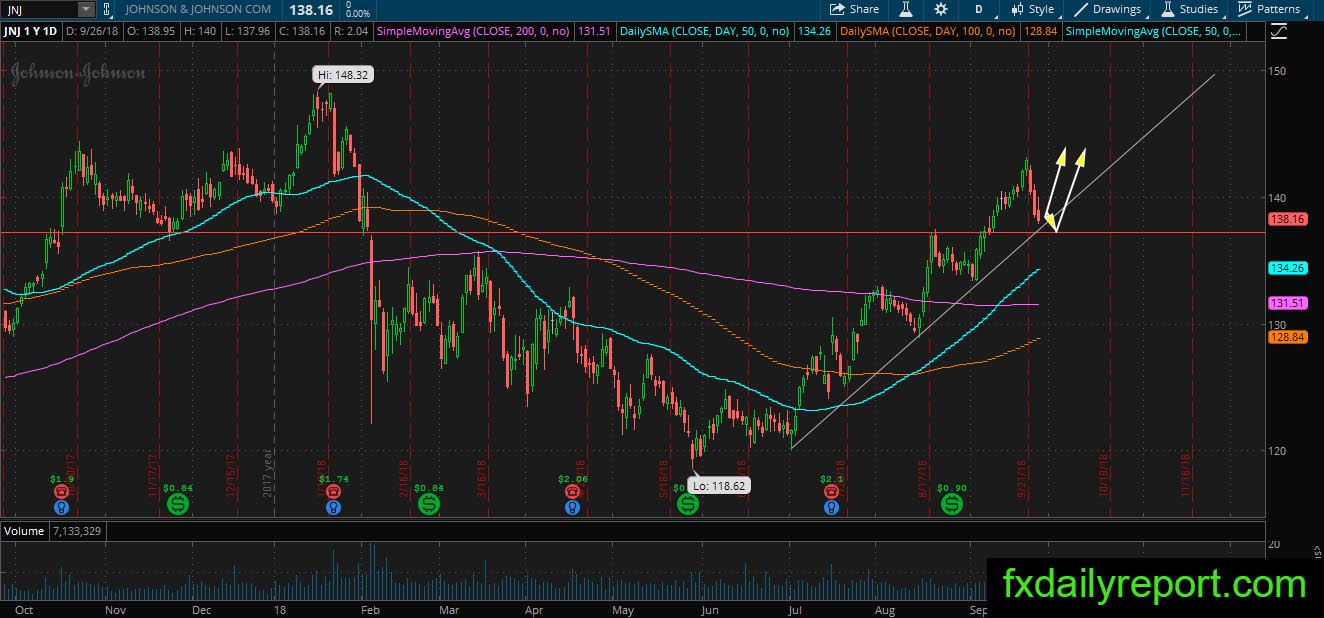Click the JNJ 1 Y 1D timeframe label
The image size is (1324, 618).
[x=30, y=32]
